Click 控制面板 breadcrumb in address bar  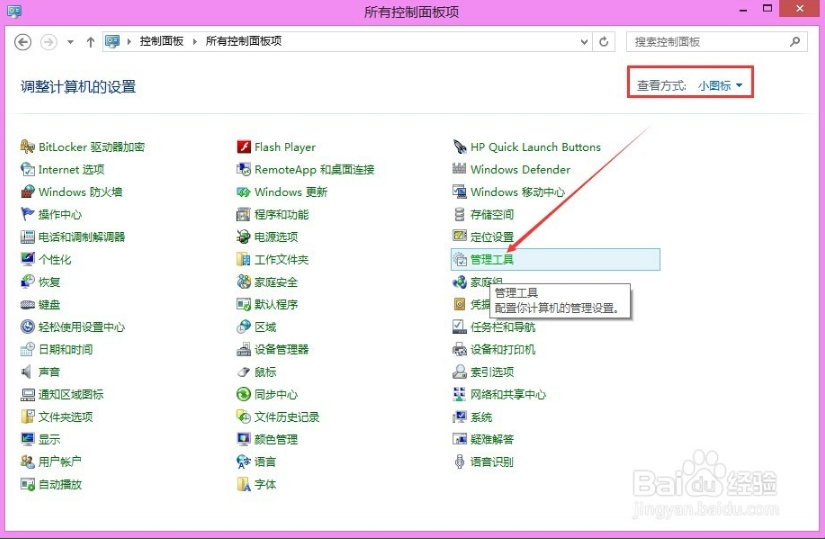pyautogui.click(x=162, y=42)
